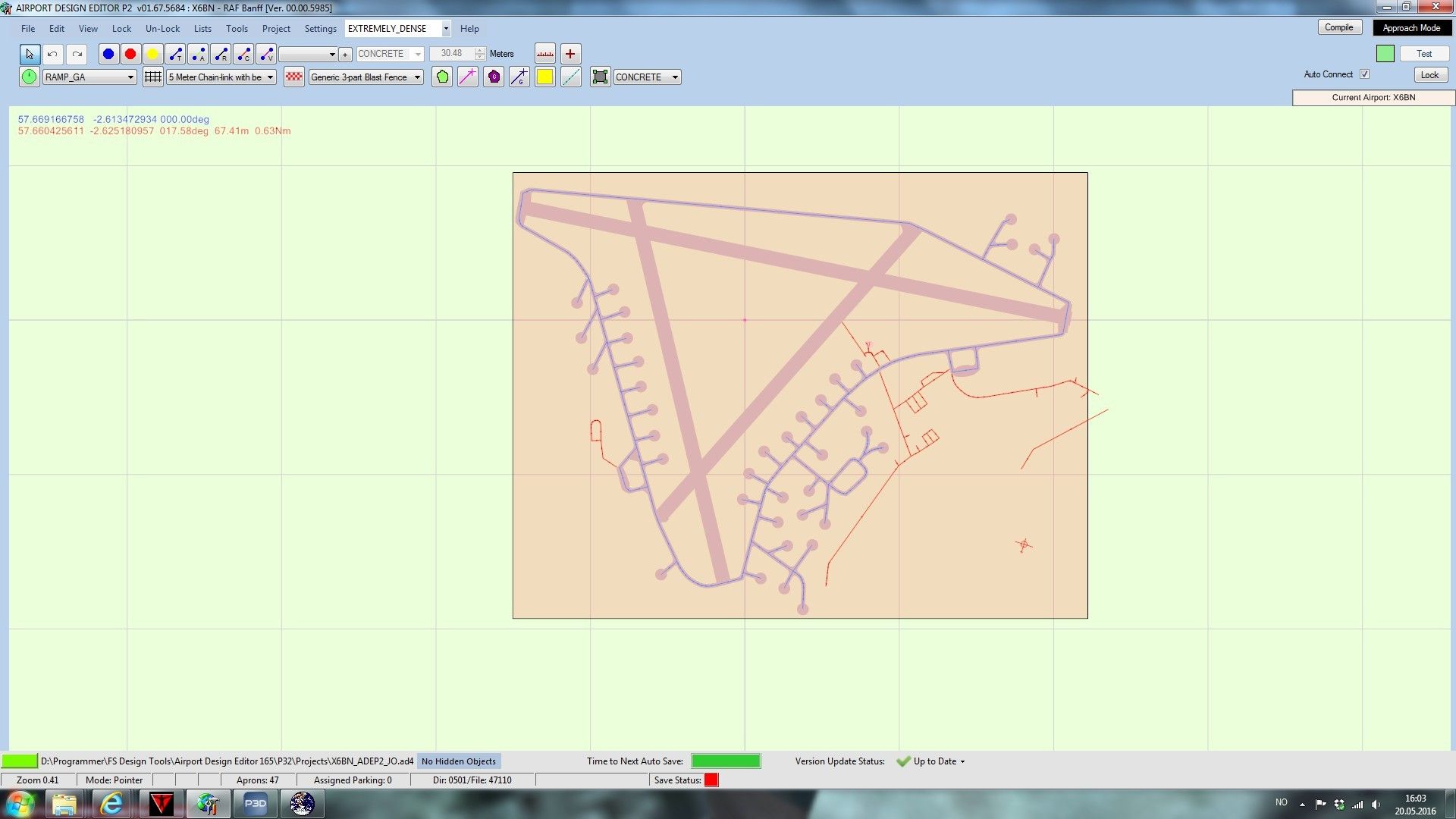The width and height of the screenshot is (1456, 819).
Task: Open the Help menu
Action: 469,29
